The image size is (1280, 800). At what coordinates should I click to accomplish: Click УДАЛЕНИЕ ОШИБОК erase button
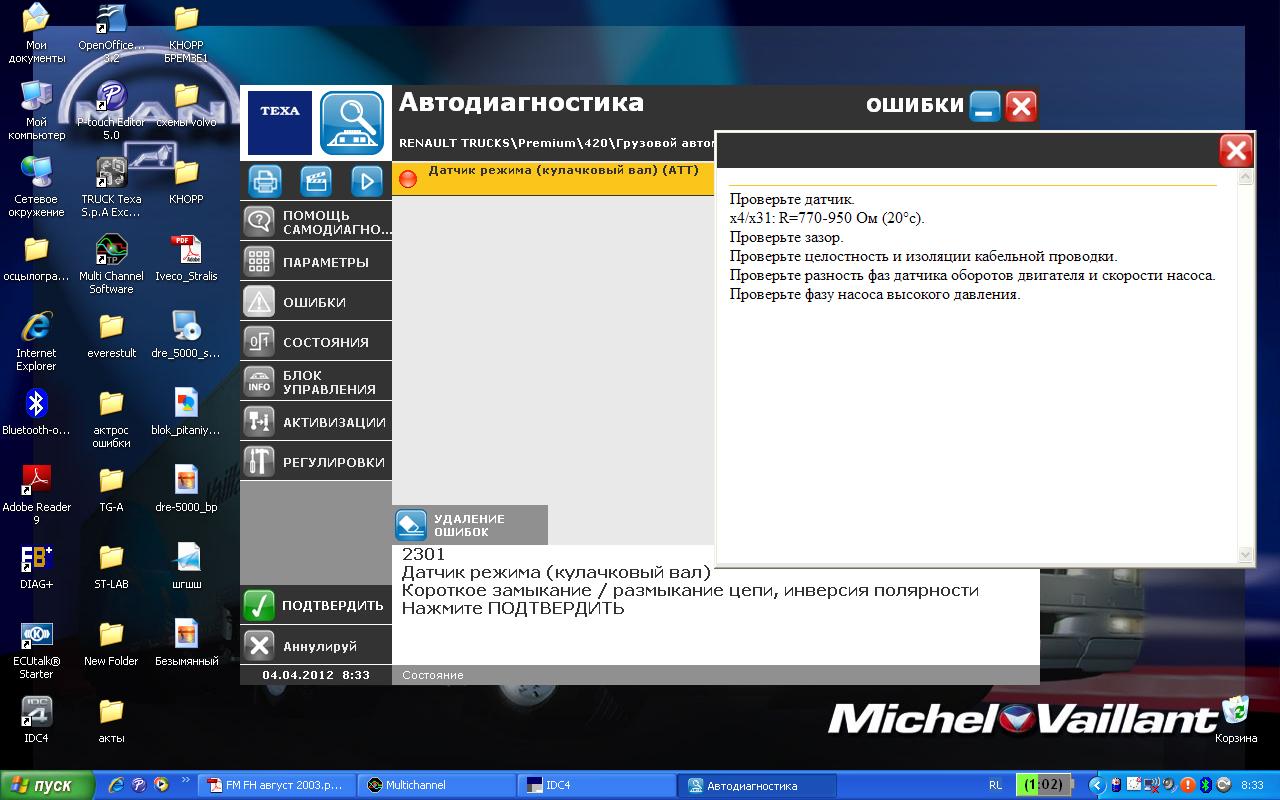pyautogui.click(x=470, y=525)
